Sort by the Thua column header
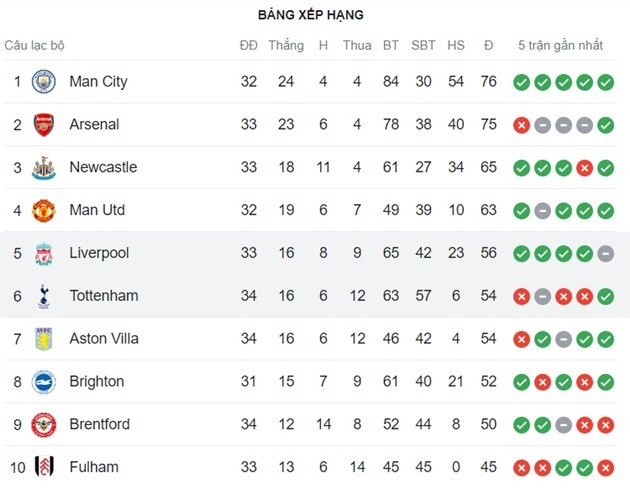This screenshot has height=488, width=630. point(357,45)
